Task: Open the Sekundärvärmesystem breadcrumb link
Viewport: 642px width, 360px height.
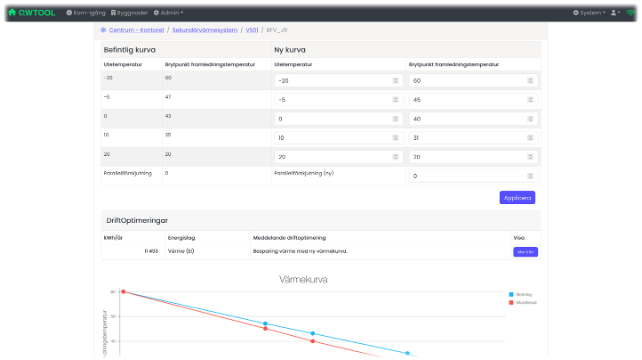Action: tap(205, 30)
